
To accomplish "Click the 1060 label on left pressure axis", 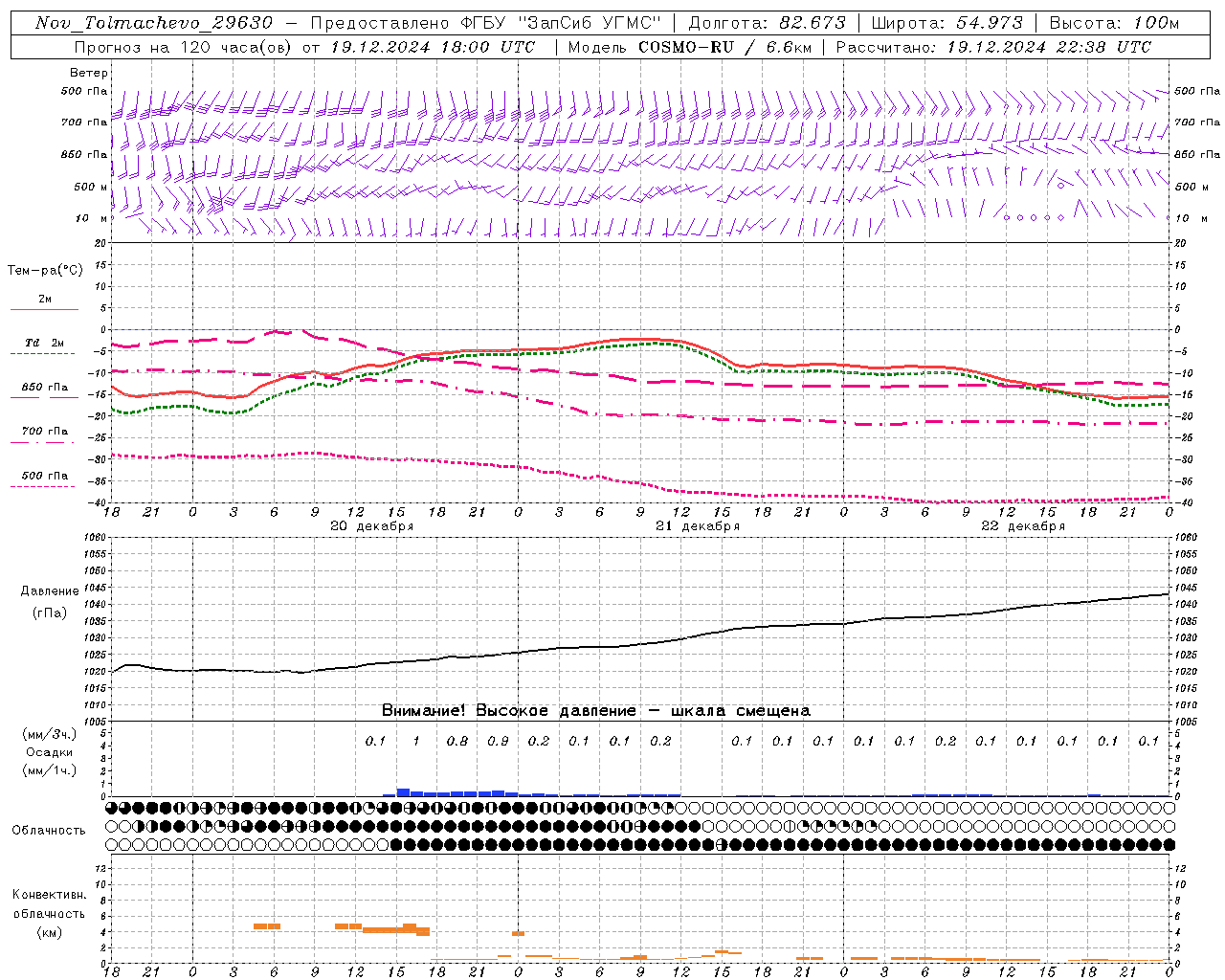I will (97, 538).
